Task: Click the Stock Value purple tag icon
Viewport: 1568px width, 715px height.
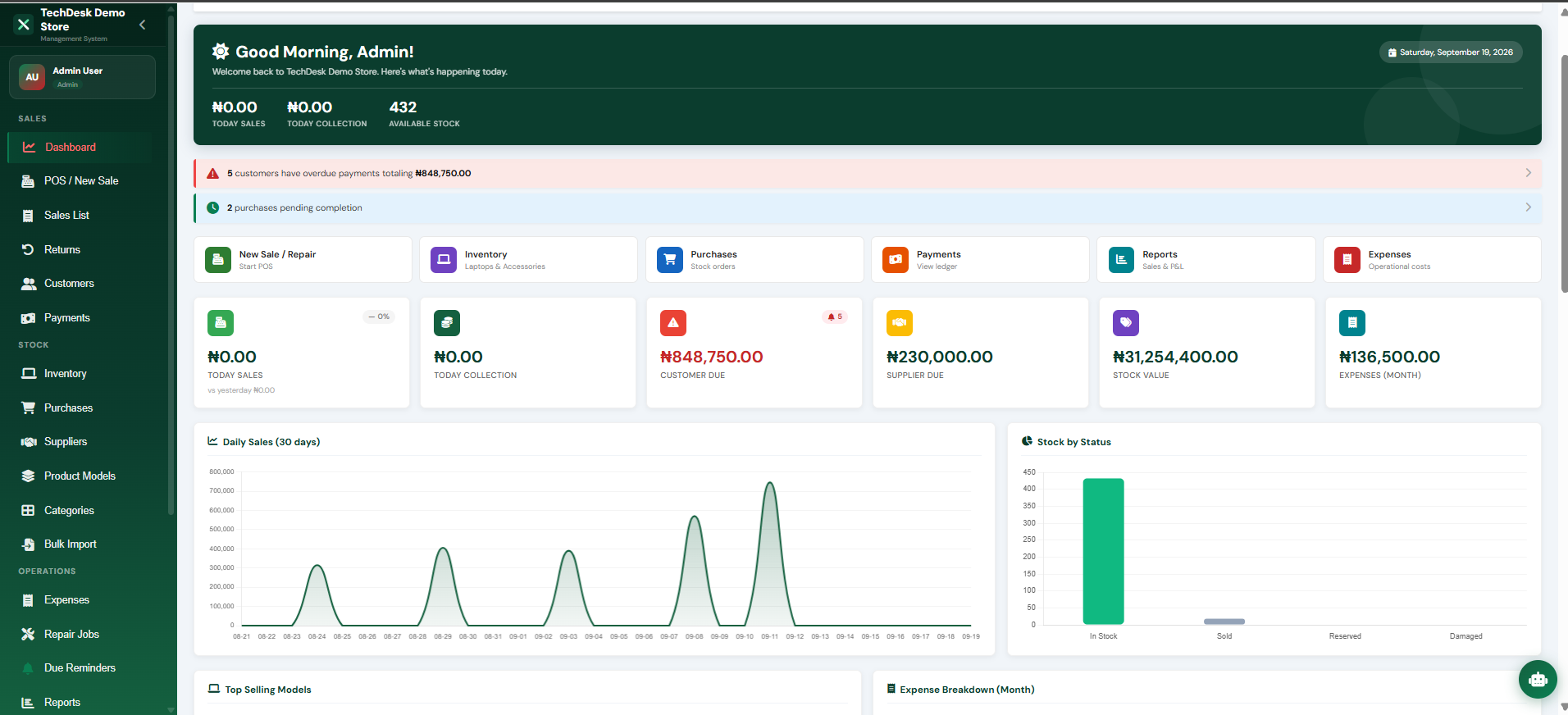Action: coord(1126,323)
